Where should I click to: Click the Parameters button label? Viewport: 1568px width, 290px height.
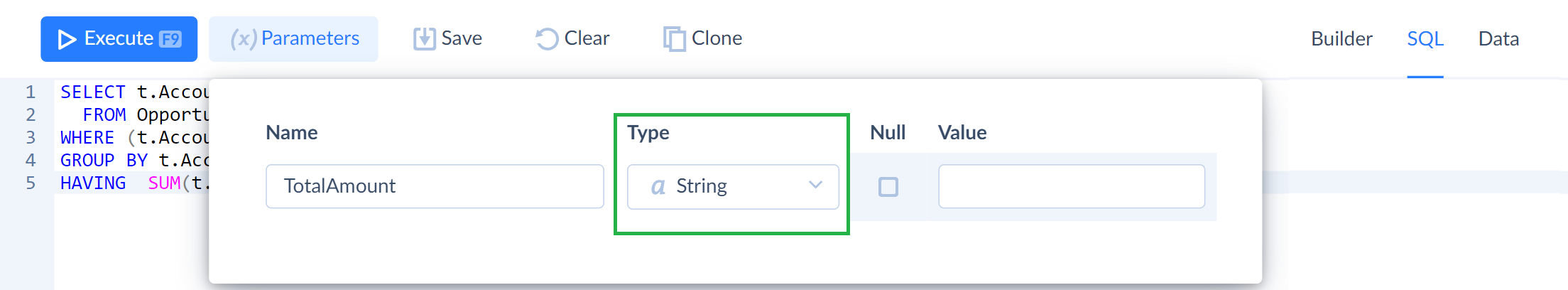pyautogui.click(x=310, y=38)
